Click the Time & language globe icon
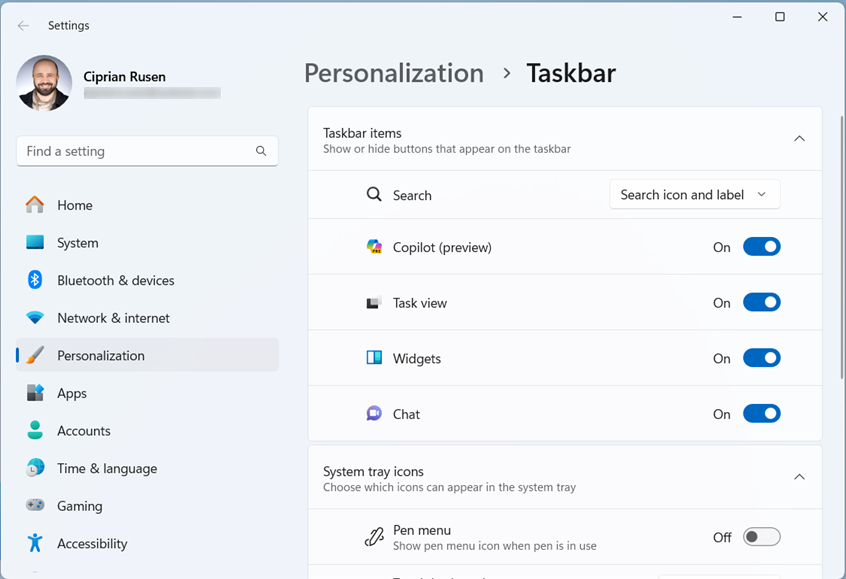The image size is (846, 579). 35,468
